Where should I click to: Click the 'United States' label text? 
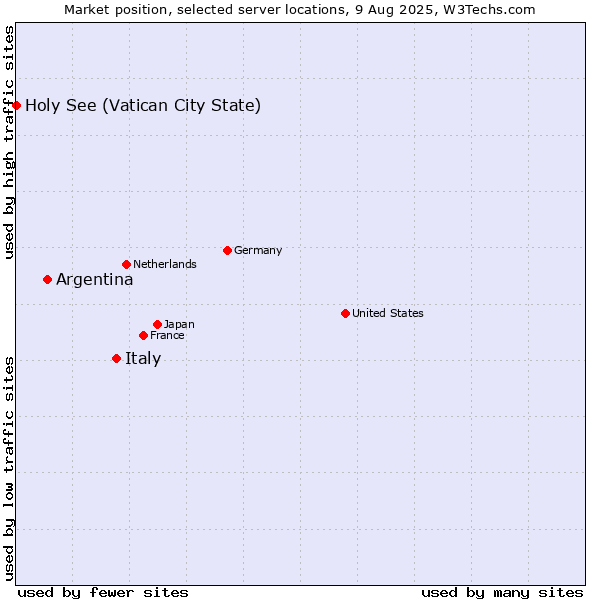click(x=388, y=313)
